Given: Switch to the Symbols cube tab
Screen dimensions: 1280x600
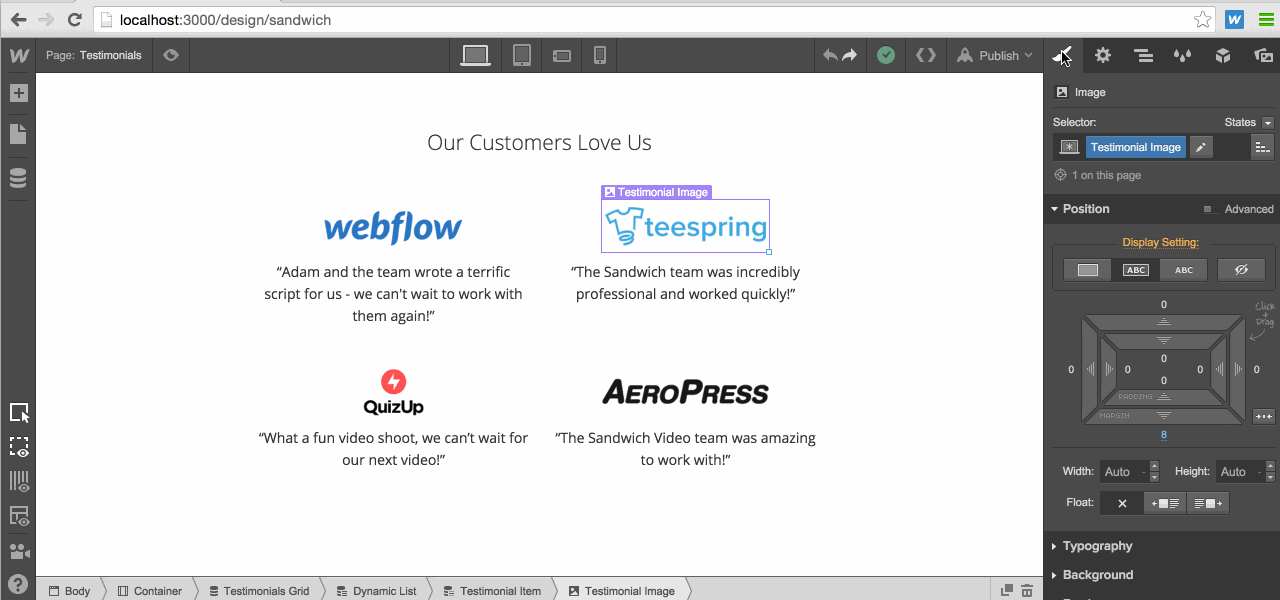Looking at the screenshot, I should [1222, 56].
